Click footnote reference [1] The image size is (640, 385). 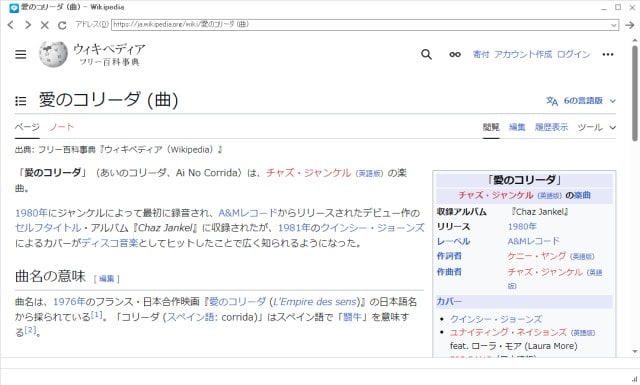click(x=96, y=314)
